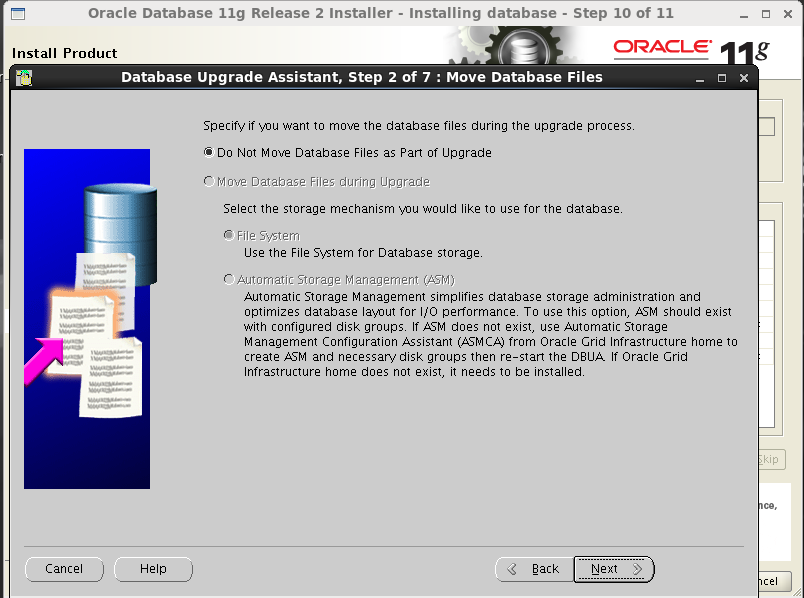Screen dimensions: 804x598
Task: Maximize the Database Upgrade Assistant dialog
Action: pyautogui.click(x=722, y=78)
